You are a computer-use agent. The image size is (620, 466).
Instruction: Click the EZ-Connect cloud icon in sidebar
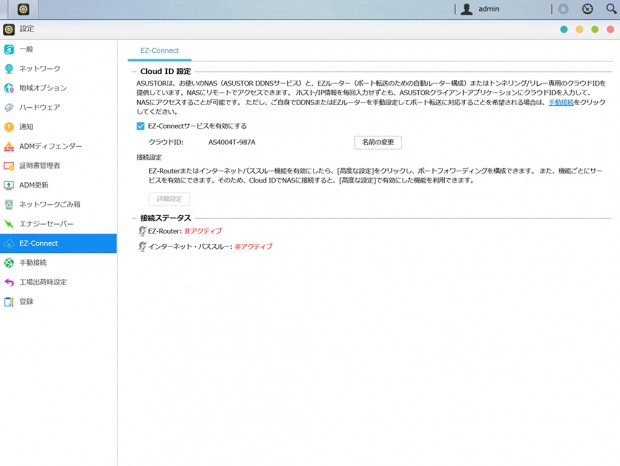[9, 243]
